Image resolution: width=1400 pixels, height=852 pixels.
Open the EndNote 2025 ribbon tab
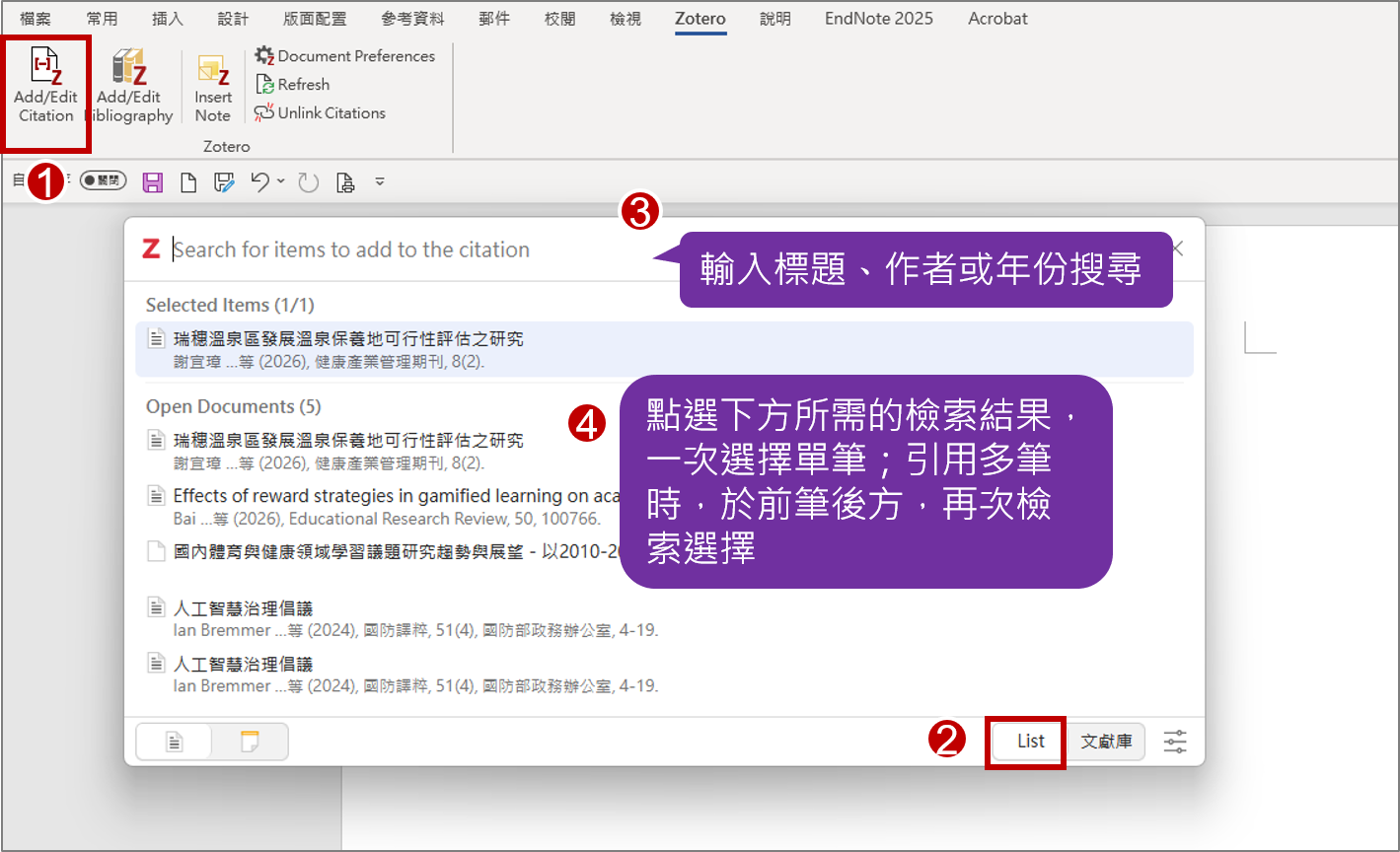[878, 19]
